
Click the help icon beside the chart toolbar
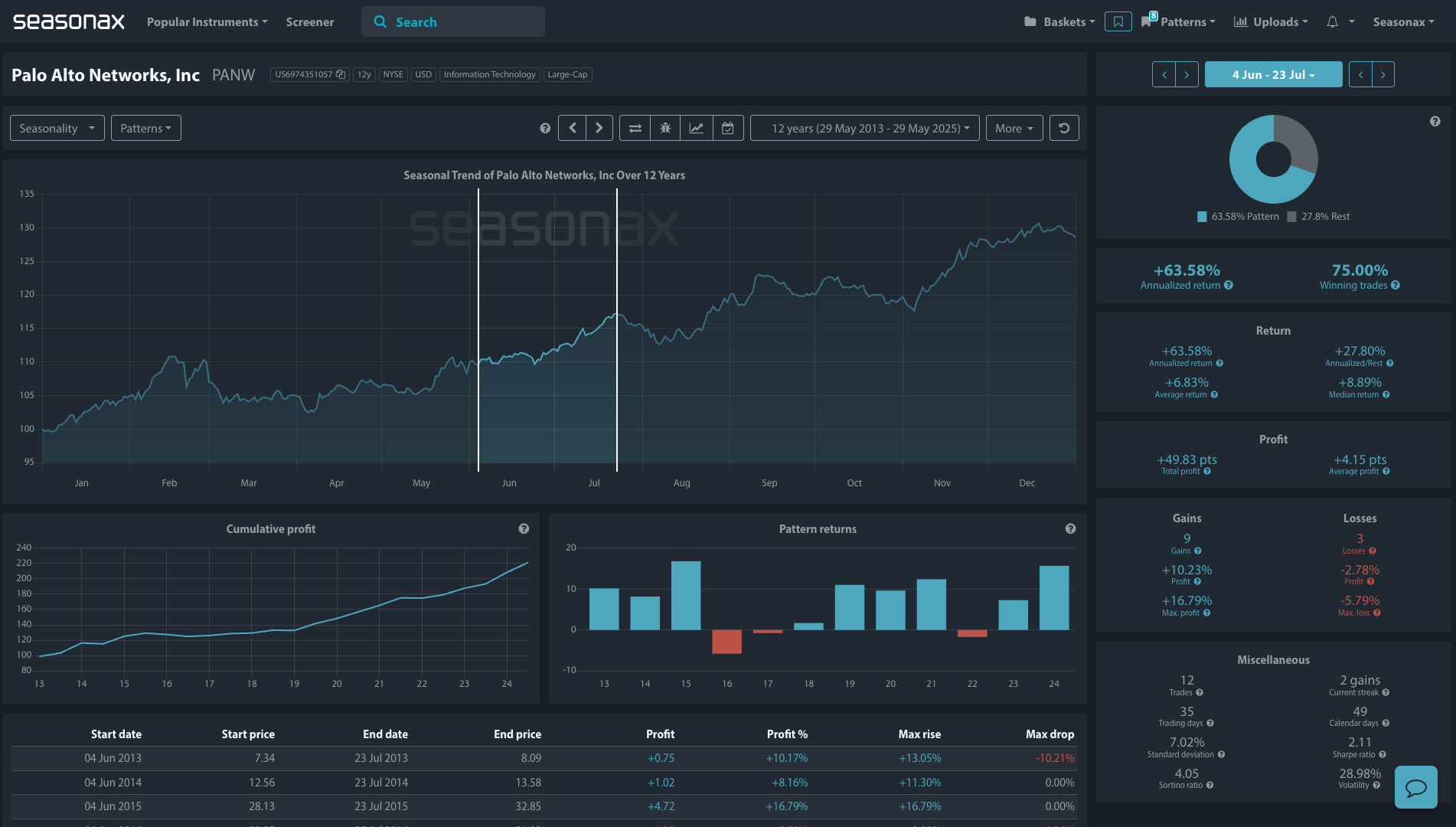(545, 128)
